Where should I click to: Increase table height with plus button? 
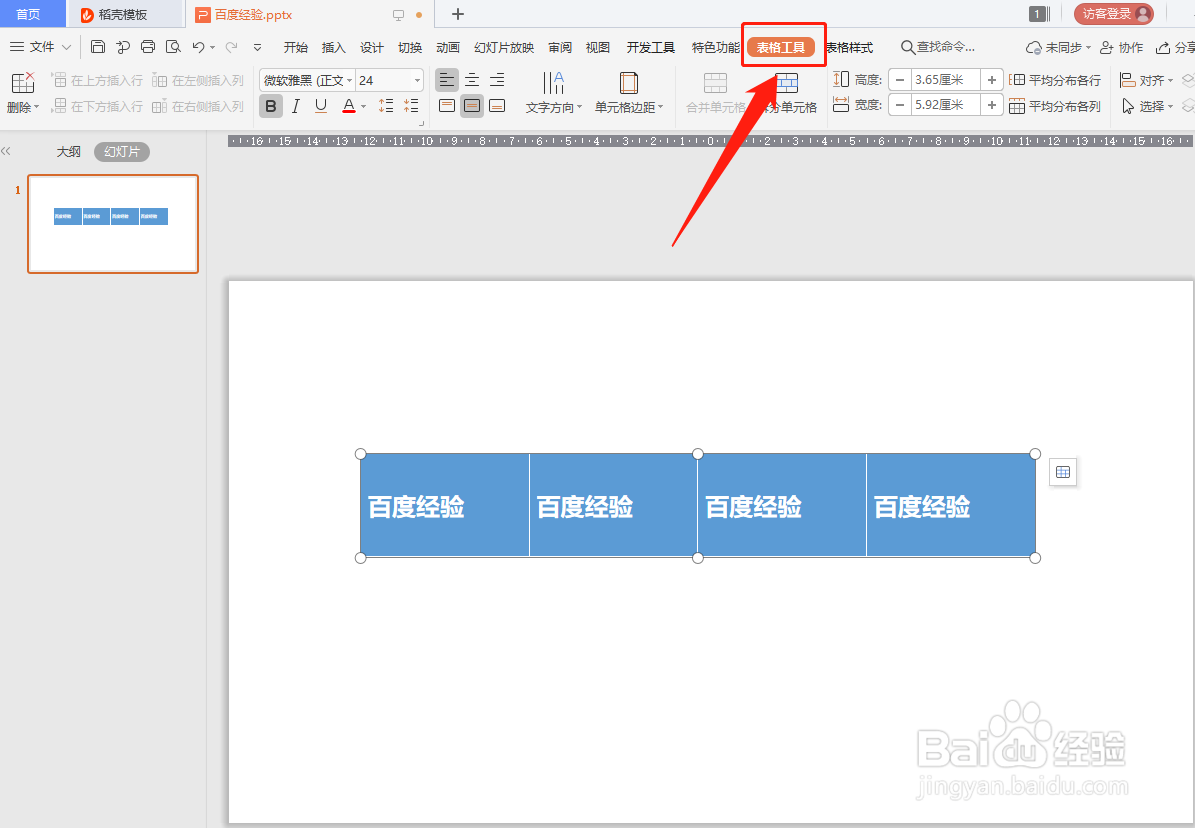click(992, 80)
